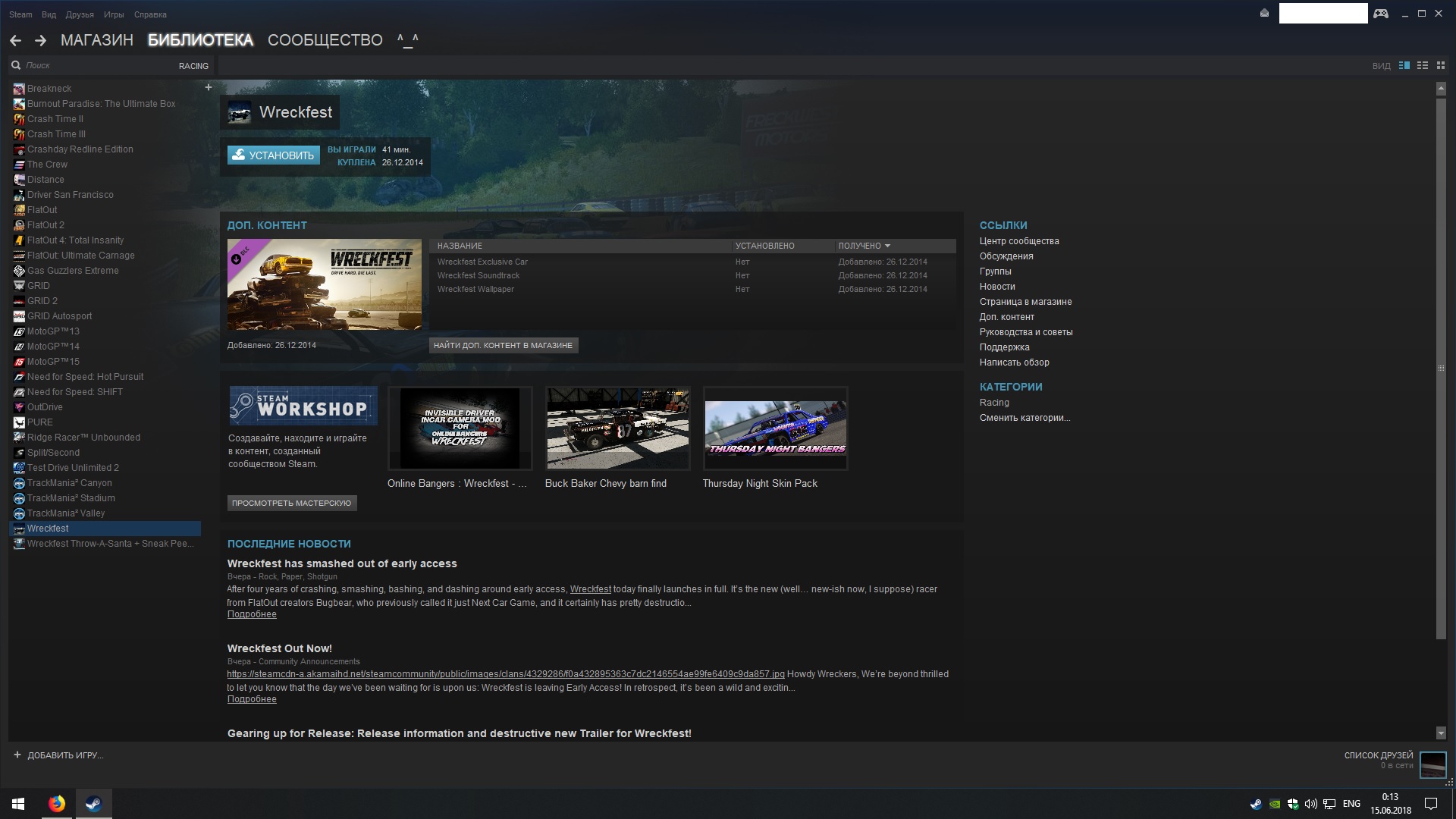The width and height of the screenshot is (1456, 819).
Task: Go forward with the right arrow
Action: pyautogui.click(x=41, y=41)
